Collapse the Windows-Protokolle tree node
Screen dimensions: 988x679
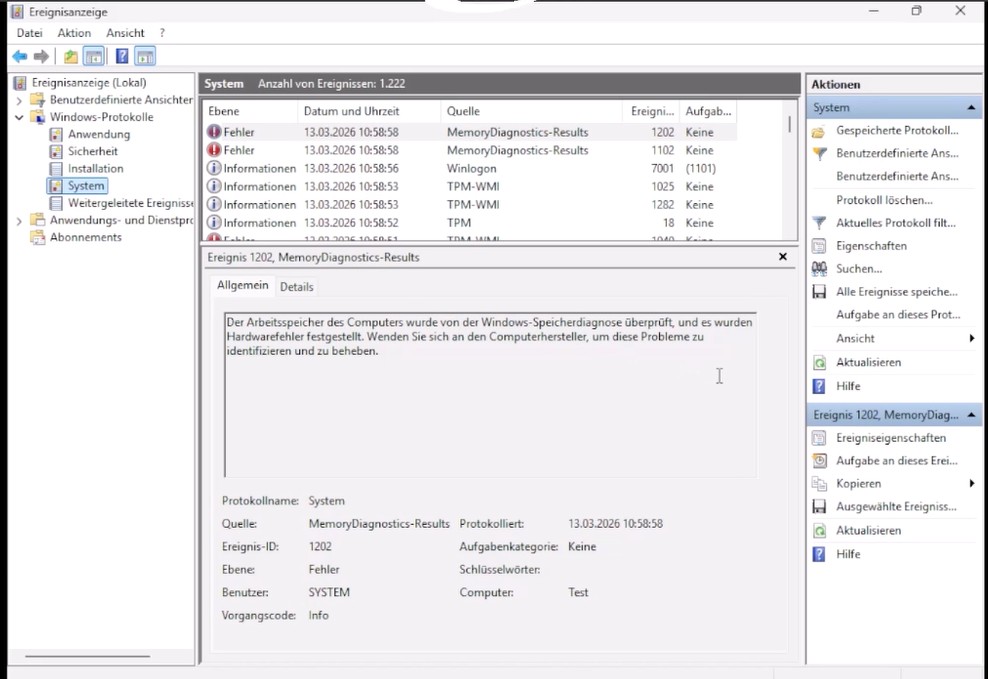(x=19, y=117)
